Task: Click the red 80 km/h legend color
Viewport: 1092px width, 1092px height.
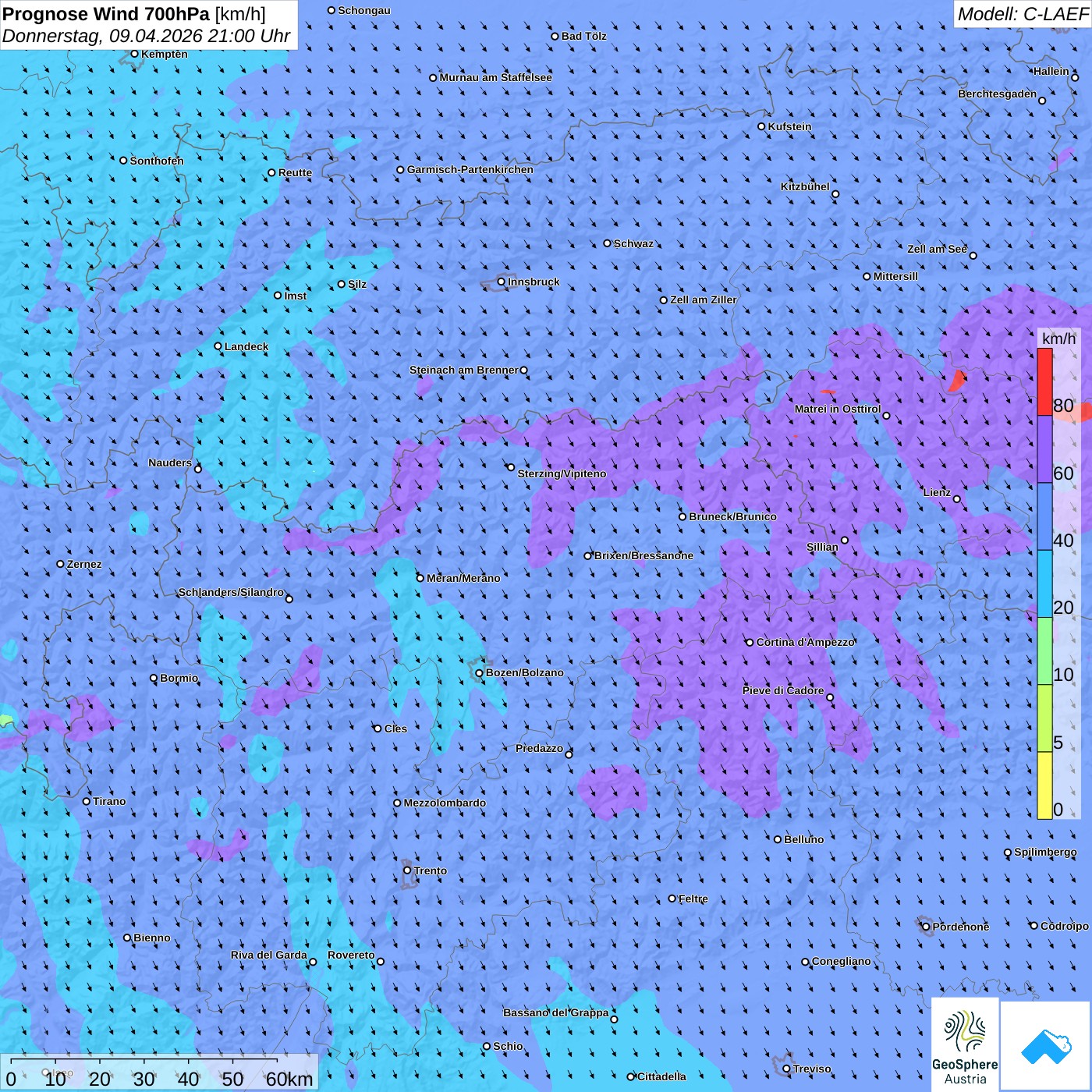Action: 1044,381
